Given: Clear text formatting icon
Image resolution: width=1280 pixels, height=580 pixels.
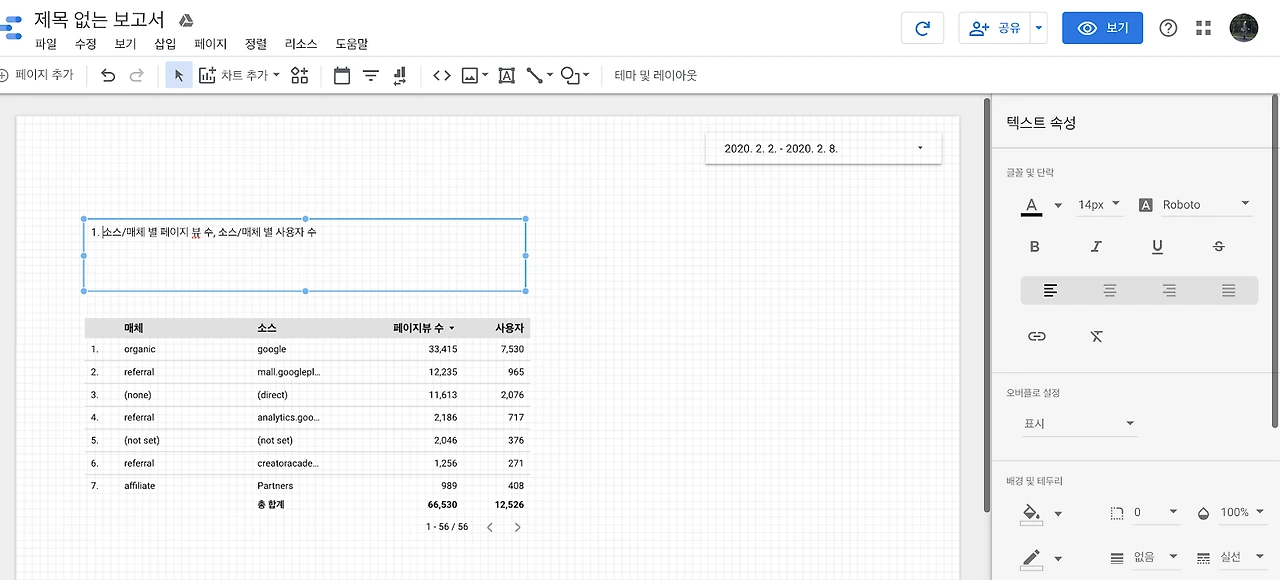Looking at the screenshot, I should click(x=1096, y=336).
